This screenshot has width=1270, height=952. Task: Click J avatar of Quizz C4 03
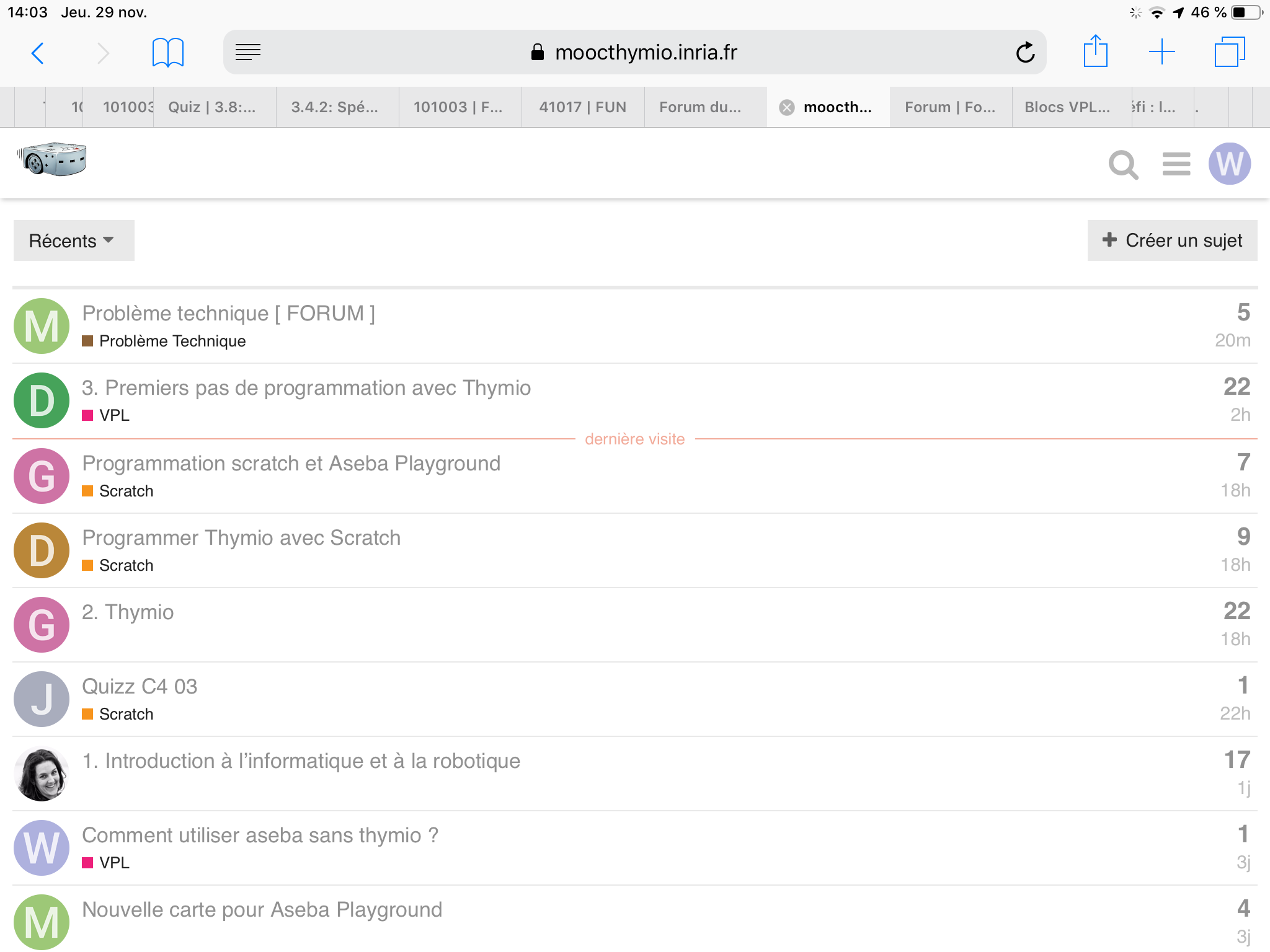[42, 699]
